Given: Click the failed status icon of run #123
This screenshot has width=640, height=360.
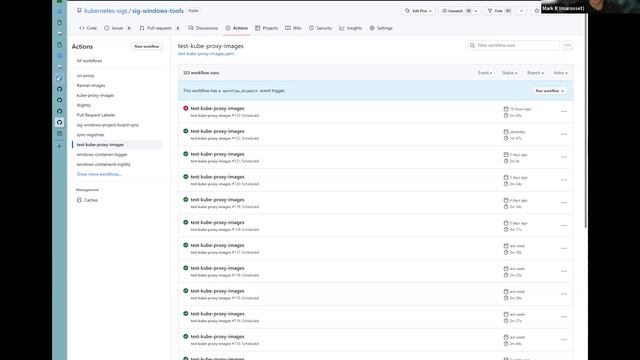Looking at the screenshot, I should [x=186, y=109].
